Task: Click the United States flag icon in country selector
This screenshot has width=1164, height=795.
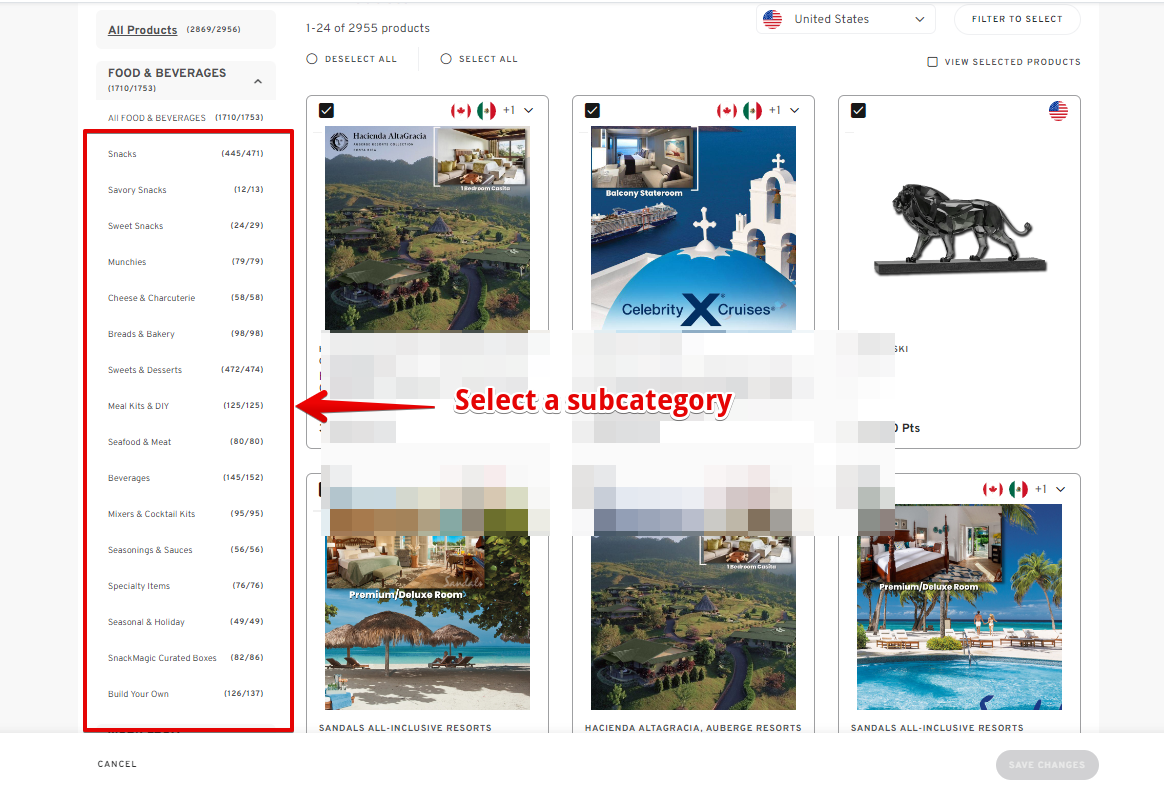Action: [772, 19]
